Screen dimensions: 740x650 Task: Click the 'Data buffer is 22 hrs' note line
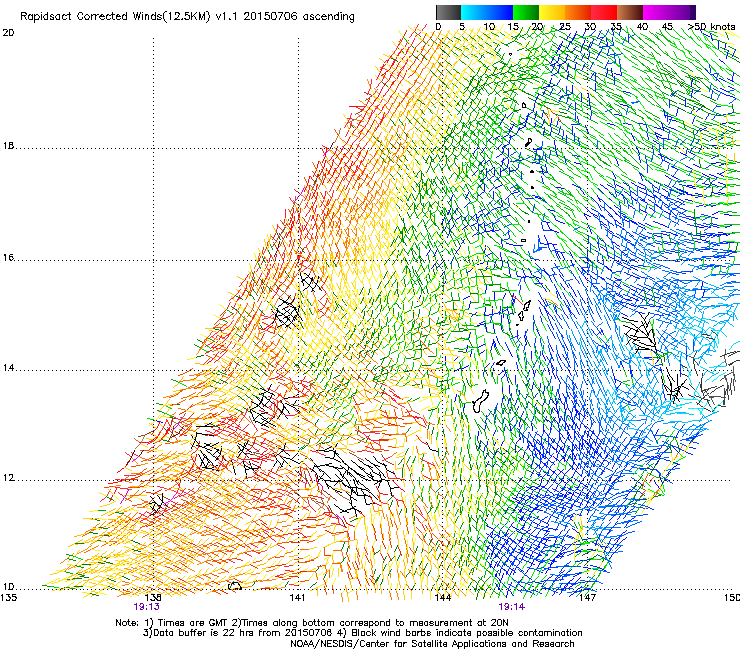point(362,633)
